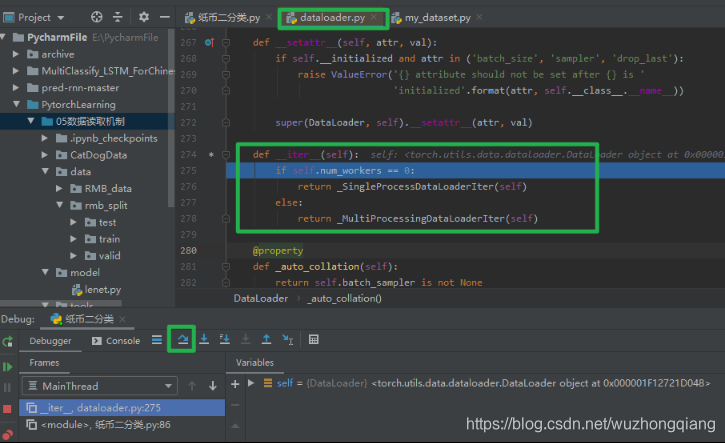Viewport: 725px width, 443px height.
Task: Pause the program execution
Action: click(x=7, y=388)
